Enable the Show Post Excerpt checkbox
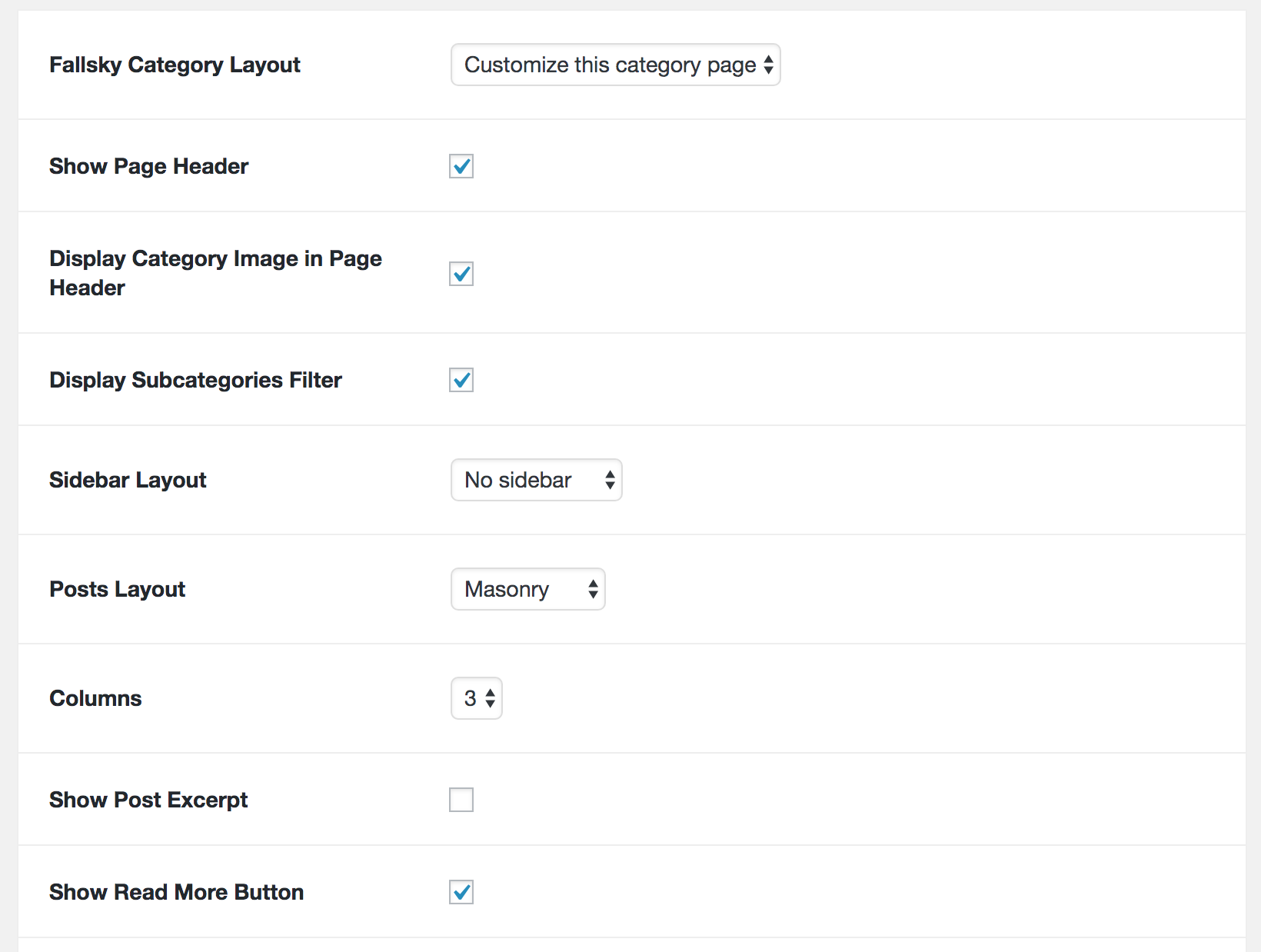Viewport: 1261px width, 952px height. pyautogui.click(x=461, y=800)
